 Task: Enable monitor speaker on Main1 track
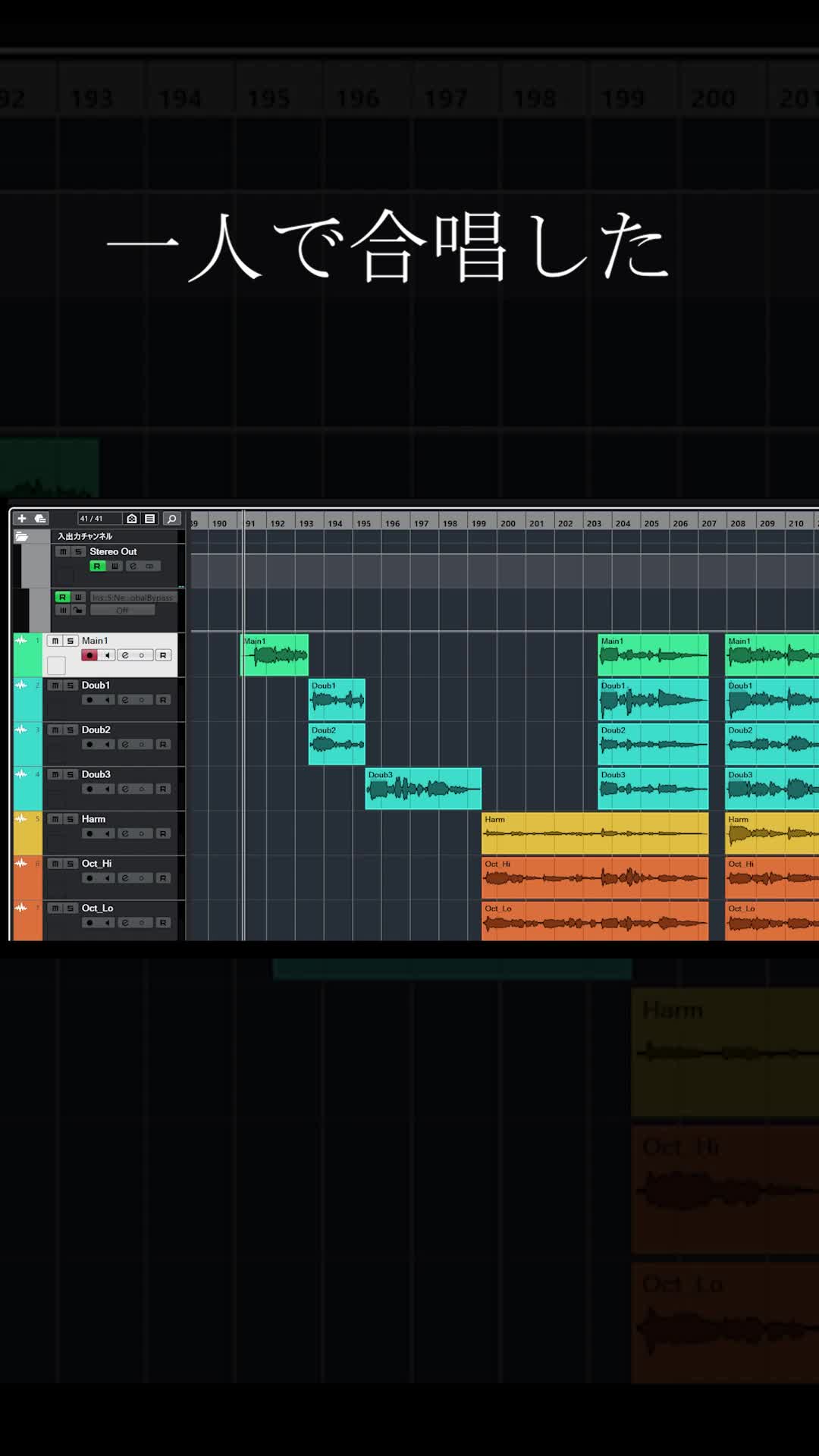point(107,655)
